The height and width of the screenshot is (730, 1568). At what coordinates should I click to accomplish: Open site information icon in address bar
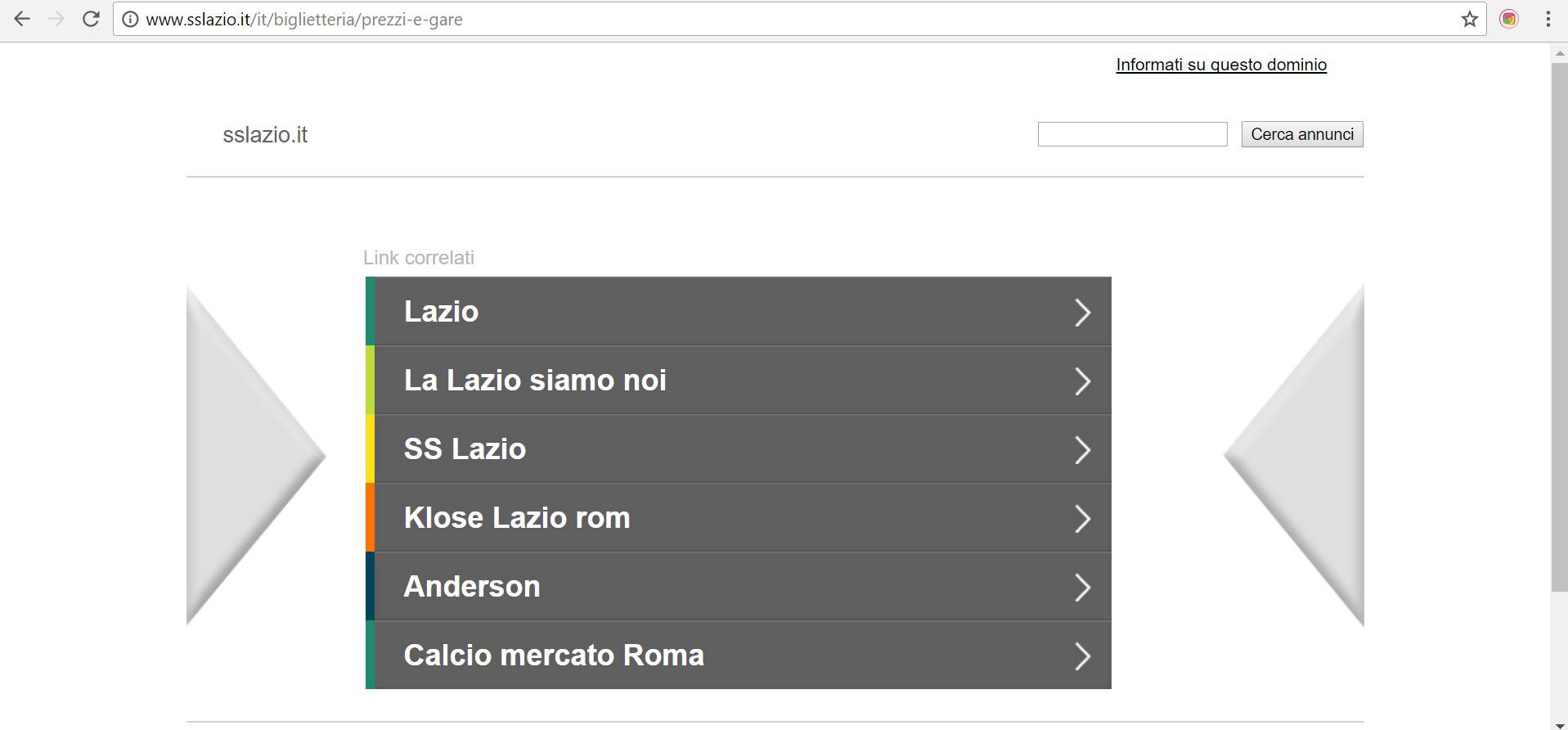(x=130, y=20)
